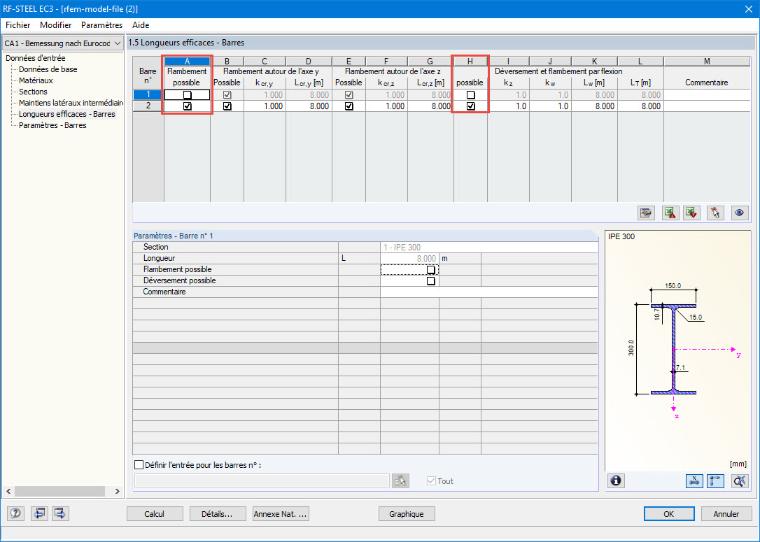Click the effective length settings icon above parameters

[x=646, y=212]
